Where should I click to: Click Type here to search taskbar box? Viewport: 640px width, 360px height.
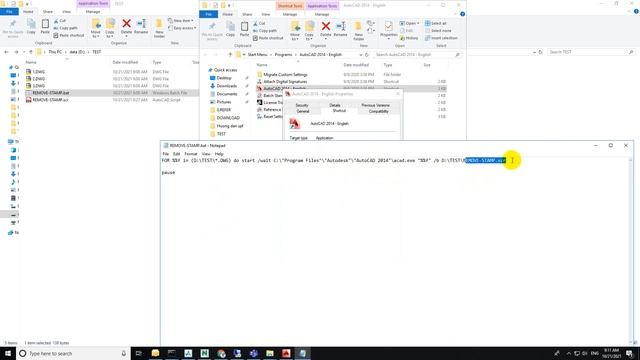click(x=73, y=353)
